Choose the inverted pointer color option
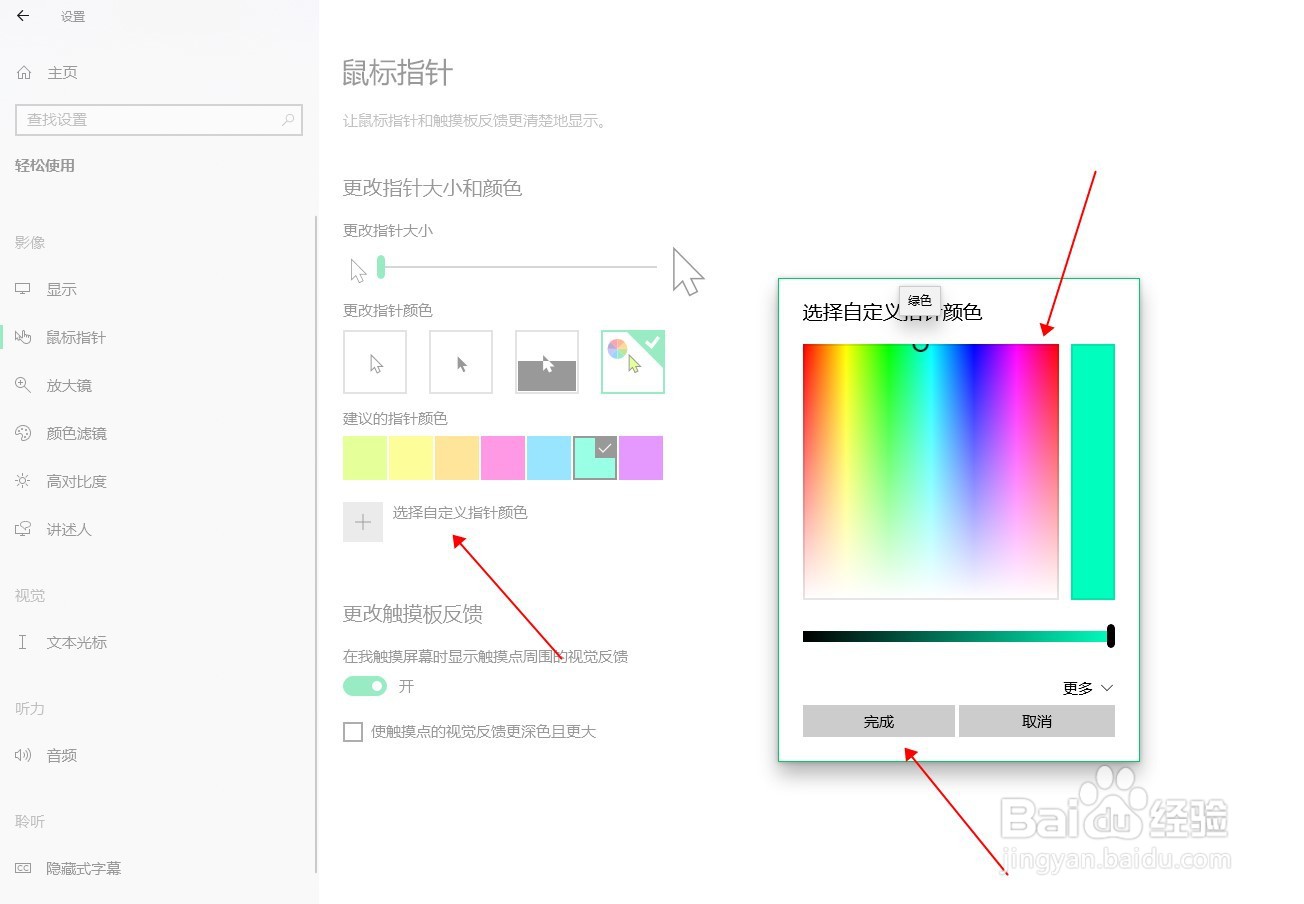 [x=547, y=362]
